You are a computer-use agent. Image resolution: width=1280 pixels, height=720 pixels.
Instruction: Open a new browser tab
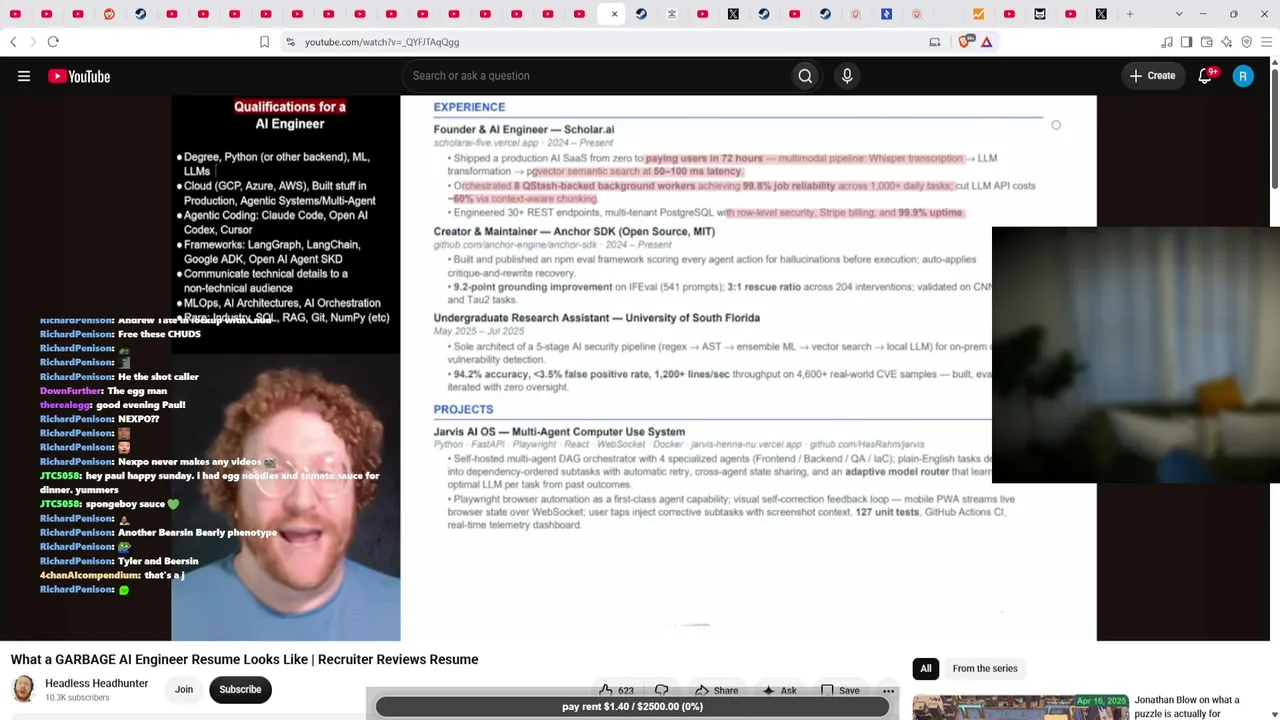point(1130,14)
